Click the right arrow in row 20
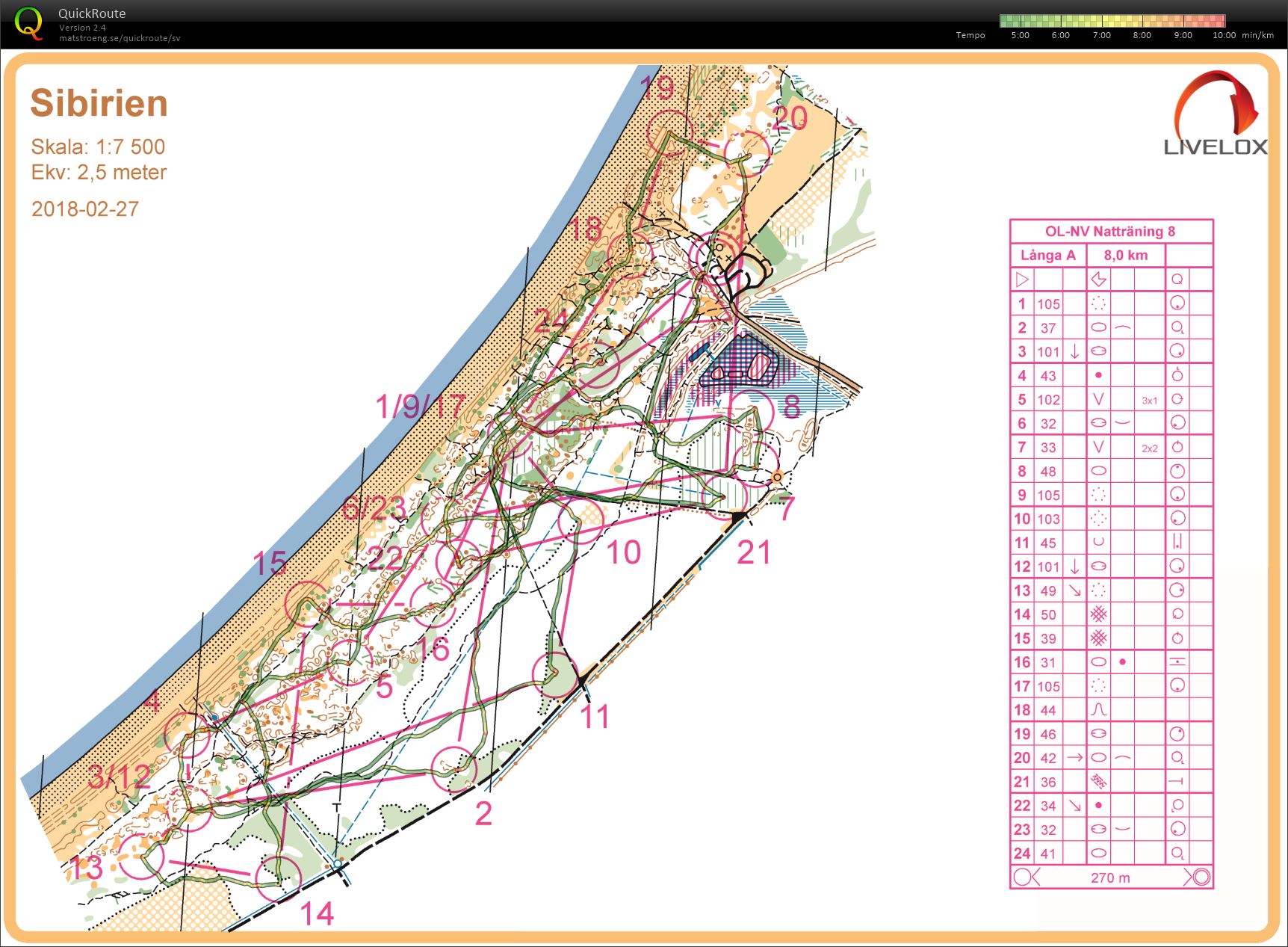This screenshot has height=947, width=1288. tap(1074, 757)
